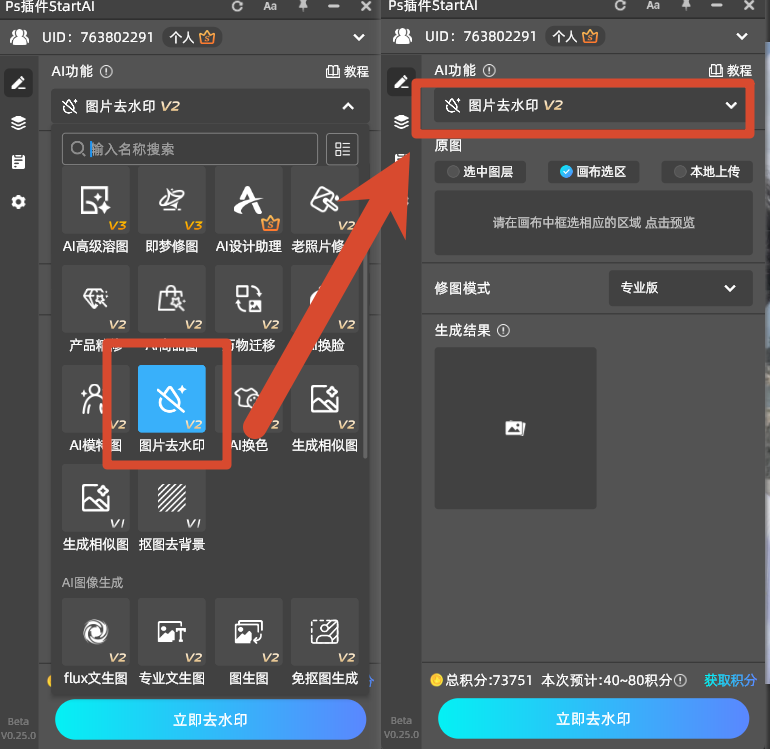Image resolution: width=770 pixels, height=749 pixels.
Task: Click the user avatar icon in right panel
Action: click(403, 36)
